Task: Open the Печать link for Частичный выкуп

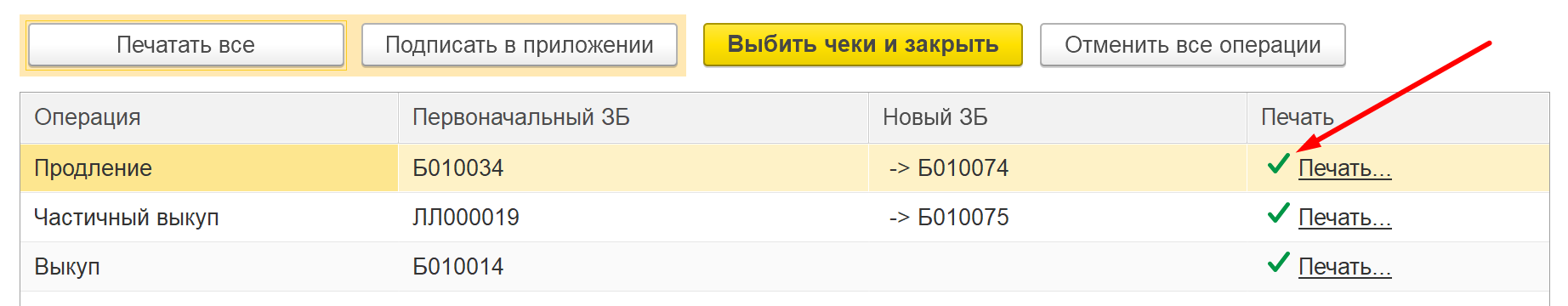Action: [x=1344, y=218]
